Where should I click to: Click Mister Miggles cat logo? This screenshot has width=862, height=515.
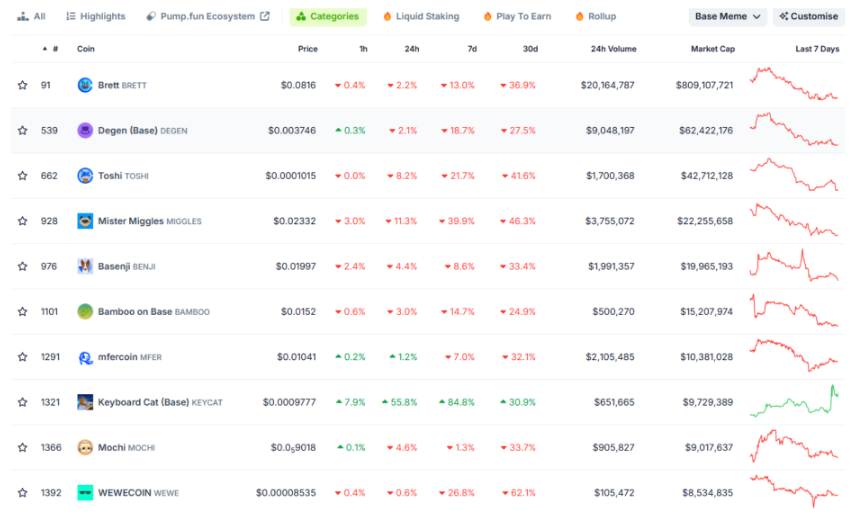click(x=85, y=221)
